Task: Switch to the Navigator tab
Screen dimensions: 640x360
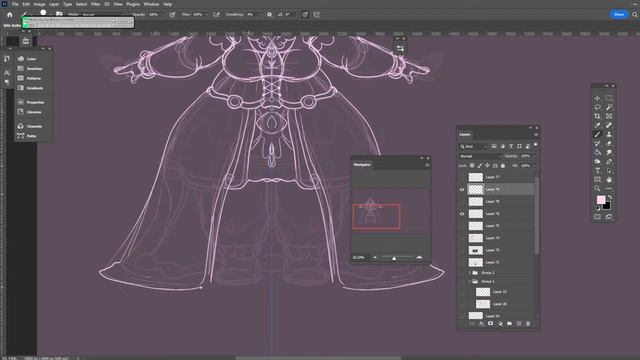Action: [362, 164]
